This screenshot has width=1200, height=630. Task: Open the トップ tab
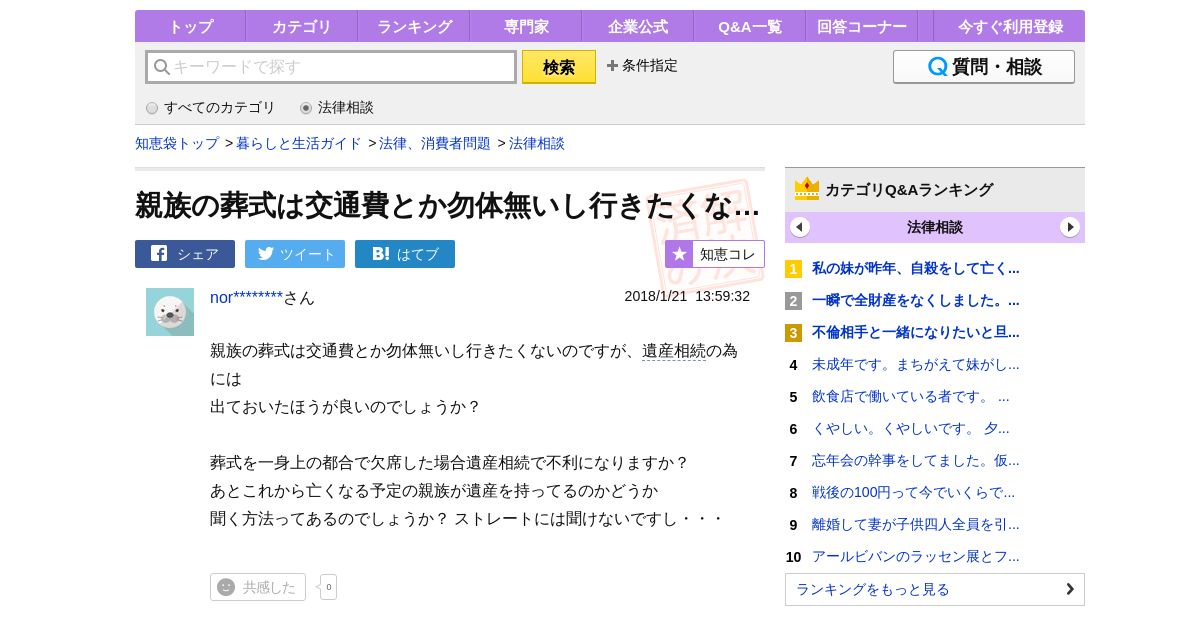[190, 26]
